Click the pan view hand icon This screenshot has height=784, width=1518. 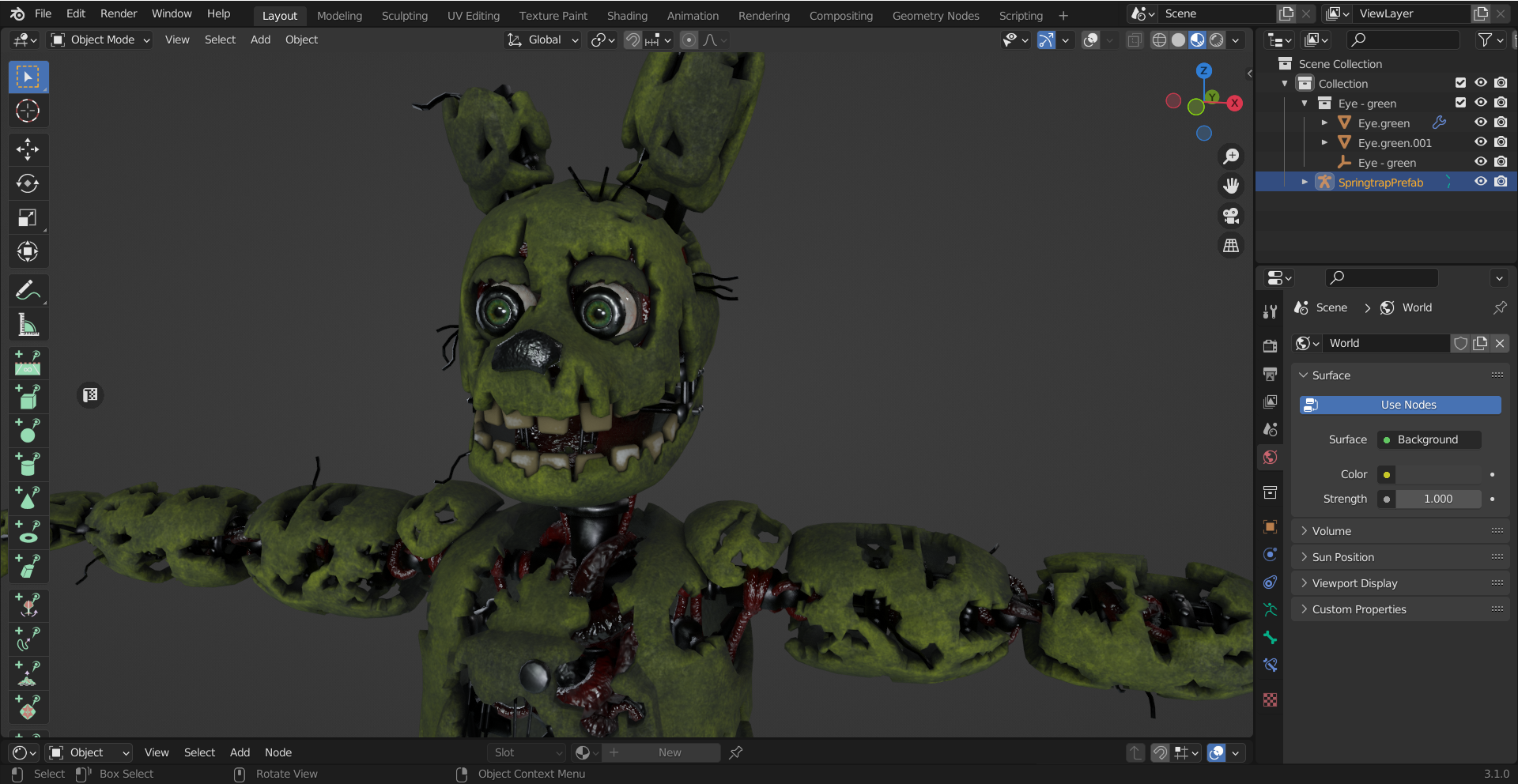coord(1231,186)
